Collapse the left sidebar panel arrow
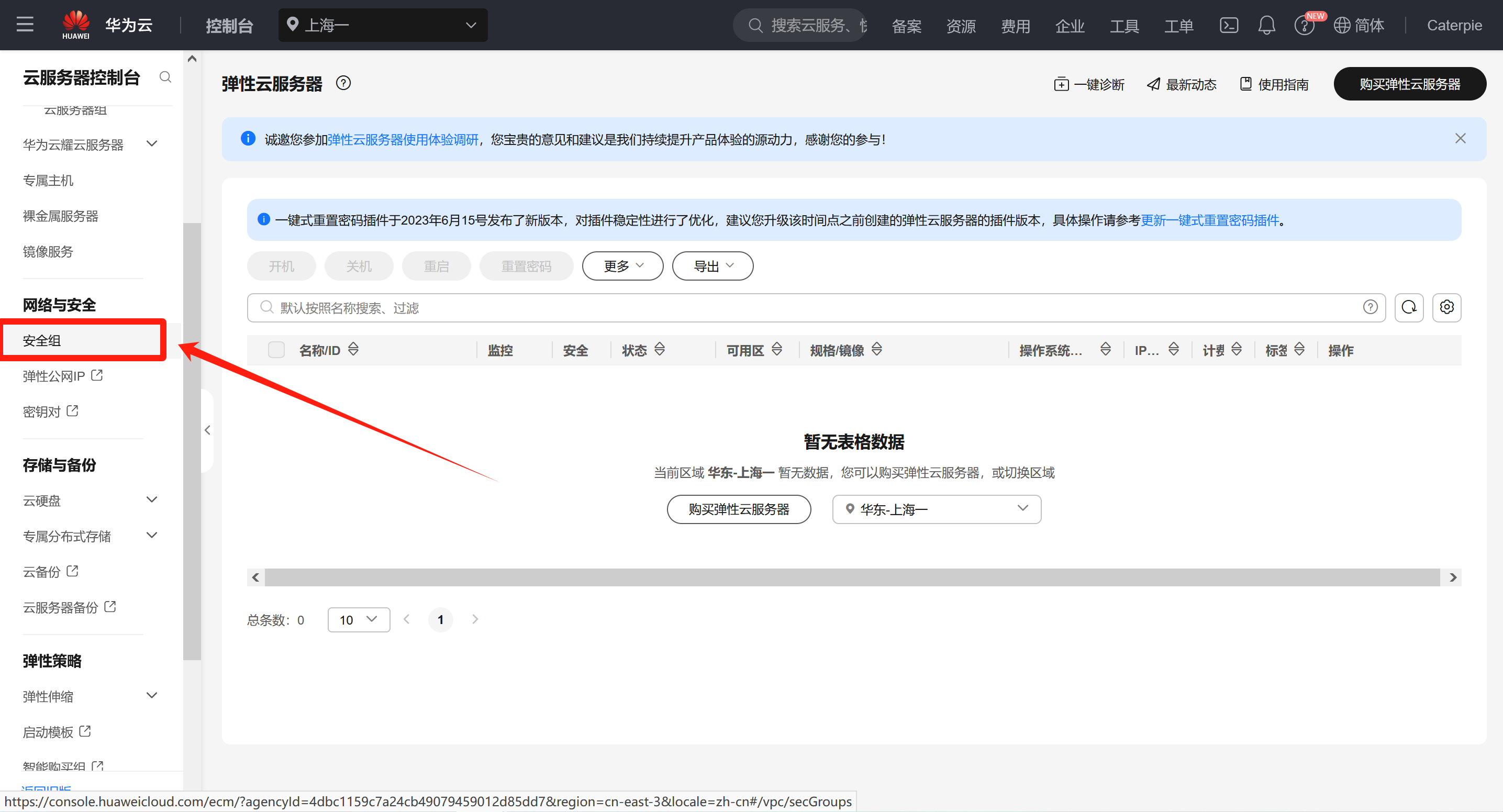The width and height of the screenshot is (1503, 812). point(207,430)
